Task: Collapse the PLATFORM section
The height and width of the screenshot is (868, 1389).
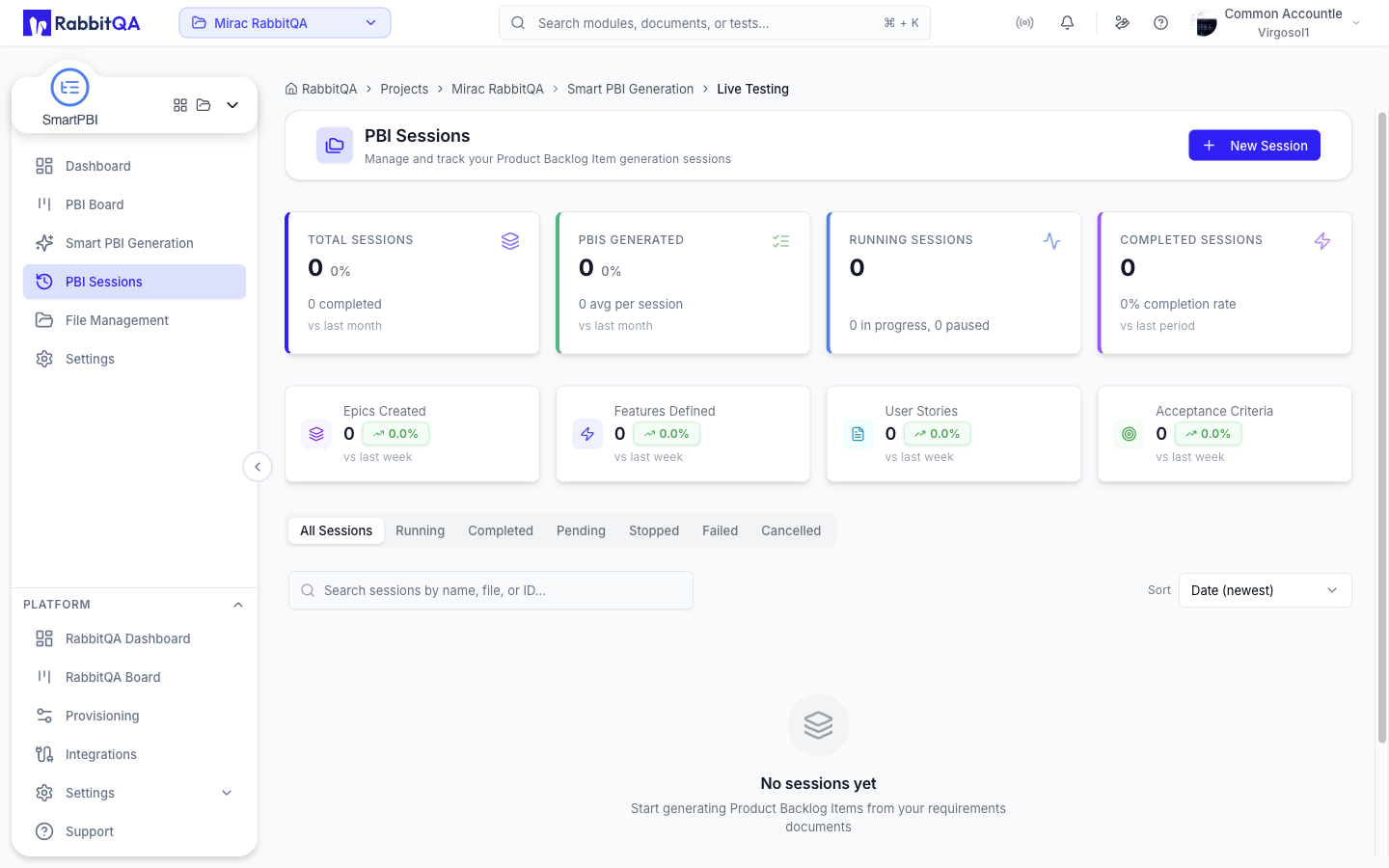Action: (x=238, y=605)
